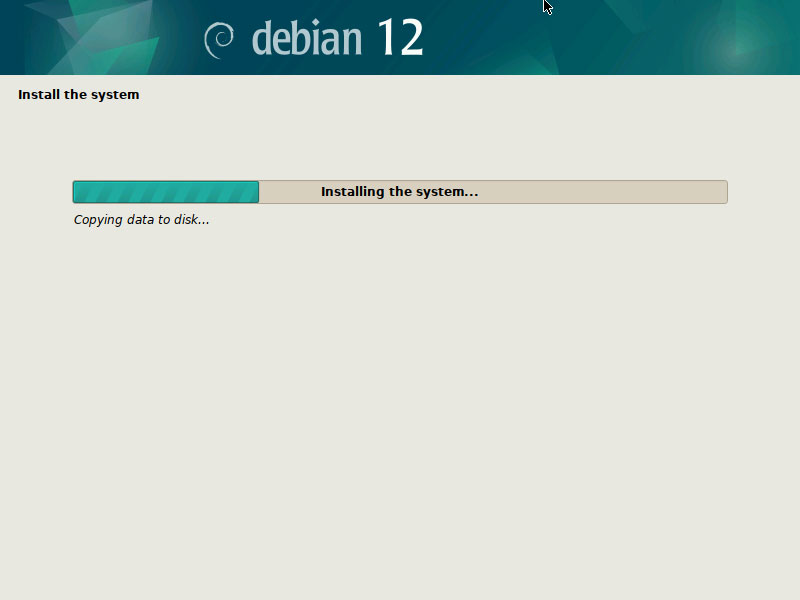This screenshot has width=800, height=600.
Task: Click the "Installing the system..." progress label
Action: pos(399,192)
